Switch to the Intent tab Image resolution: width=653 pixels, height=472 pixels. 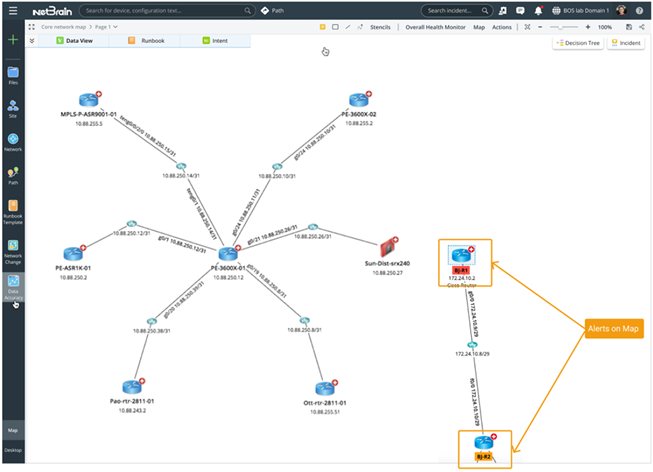point(215,41)
